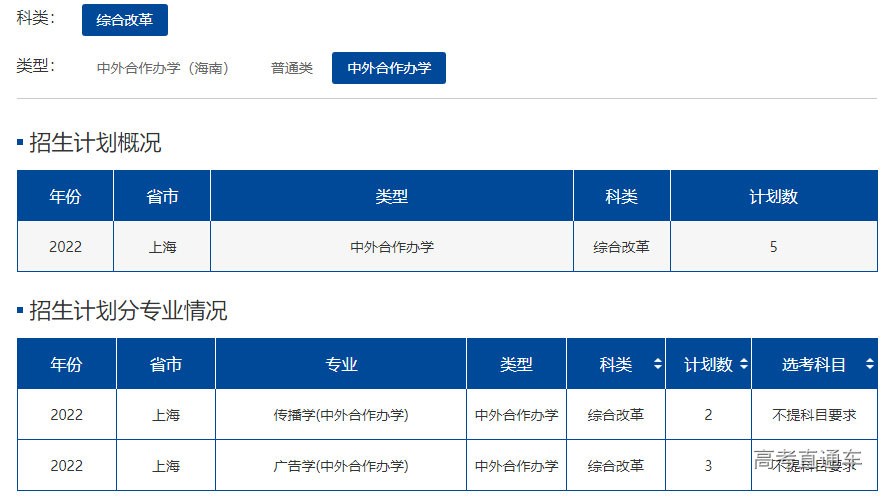Screen dimensions: 891x499
Task: Click 综合改革 in 广告学 row
Action: [x=616, y=466]
